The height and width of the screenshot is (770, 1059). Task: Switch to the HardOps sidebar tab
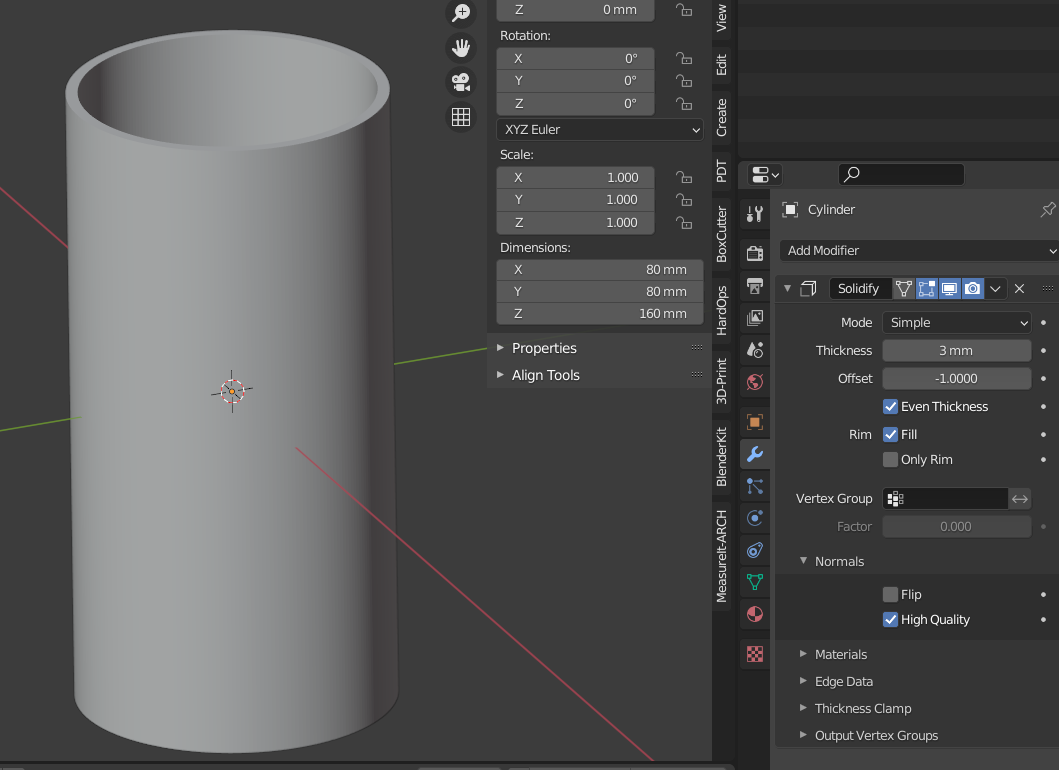point(722,310)
